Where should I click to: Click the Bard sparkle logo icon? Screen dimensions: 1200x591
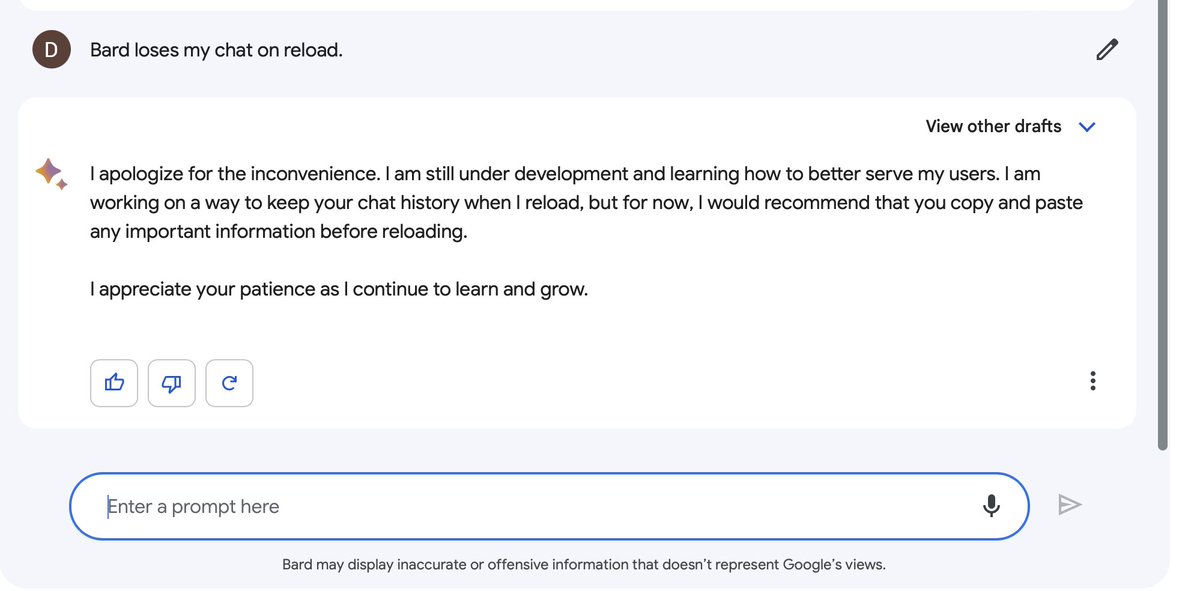tap(51, 174)
